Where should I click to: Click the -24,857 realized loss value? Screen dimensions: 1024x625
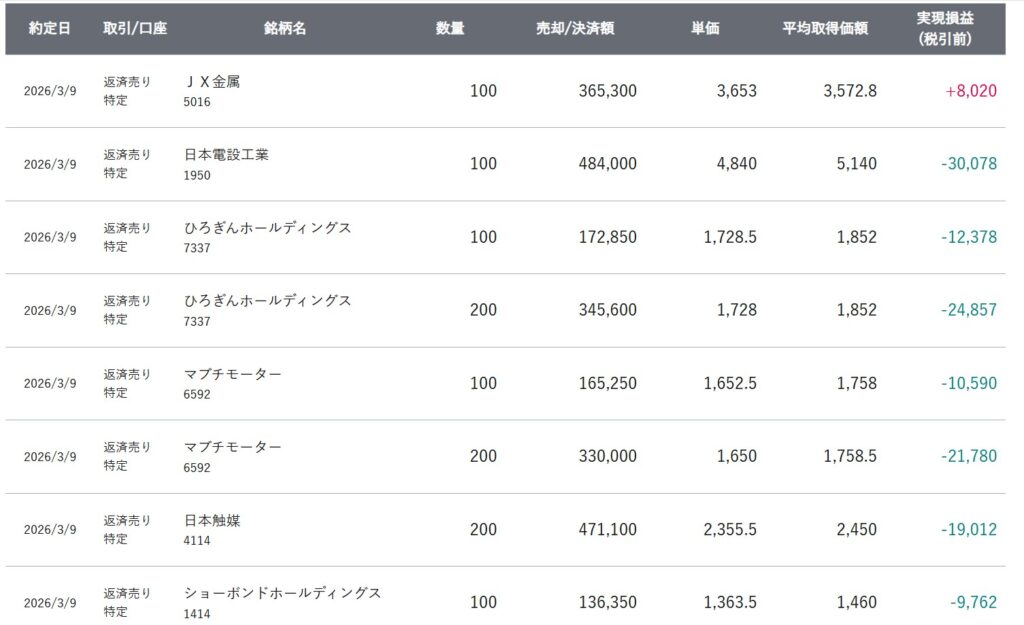tap(968, 310)
